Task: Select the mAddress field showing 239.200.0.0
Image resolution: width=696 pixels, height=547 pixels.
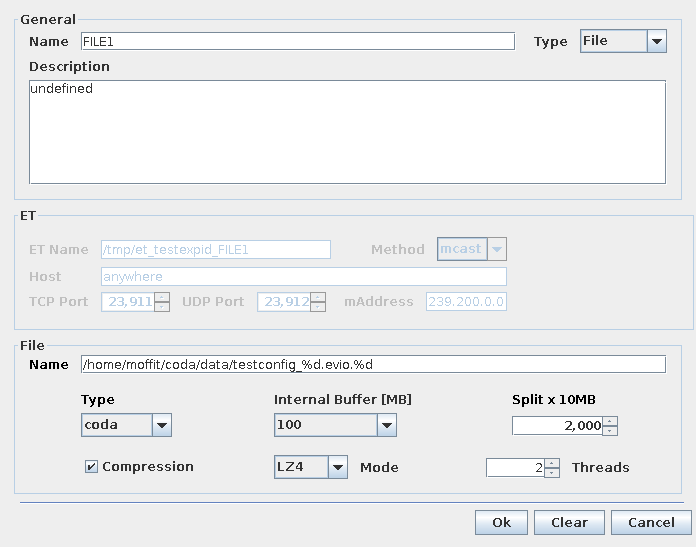Action: pos(466,301)
